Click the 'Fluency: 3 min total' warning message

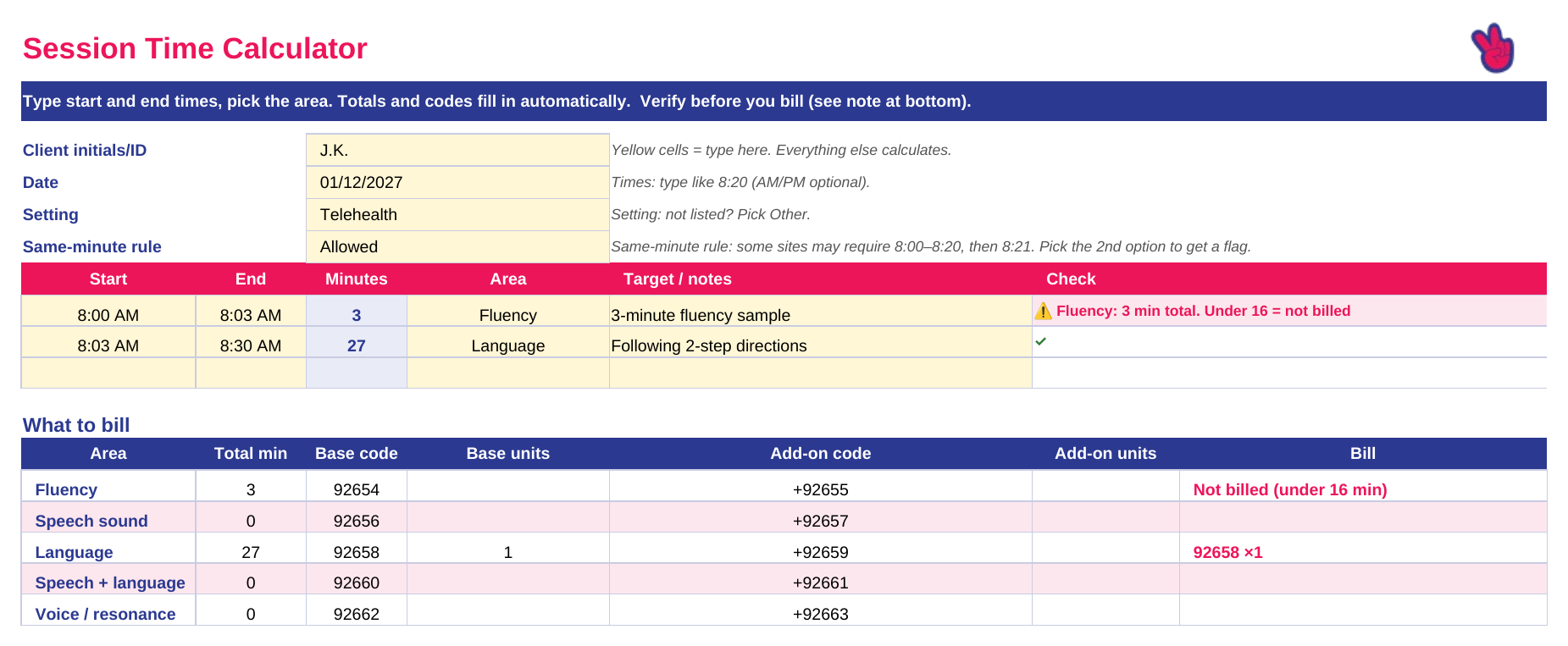coord(1203,311)
